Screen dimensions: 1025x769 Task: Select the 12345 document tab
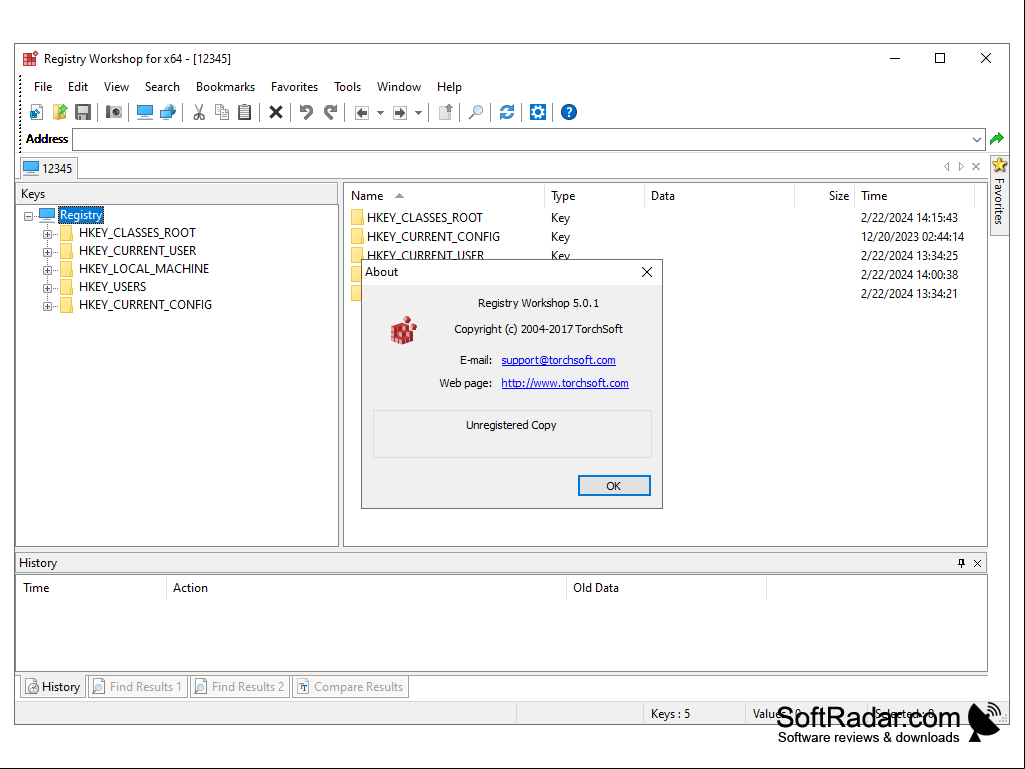pos(48,168)
